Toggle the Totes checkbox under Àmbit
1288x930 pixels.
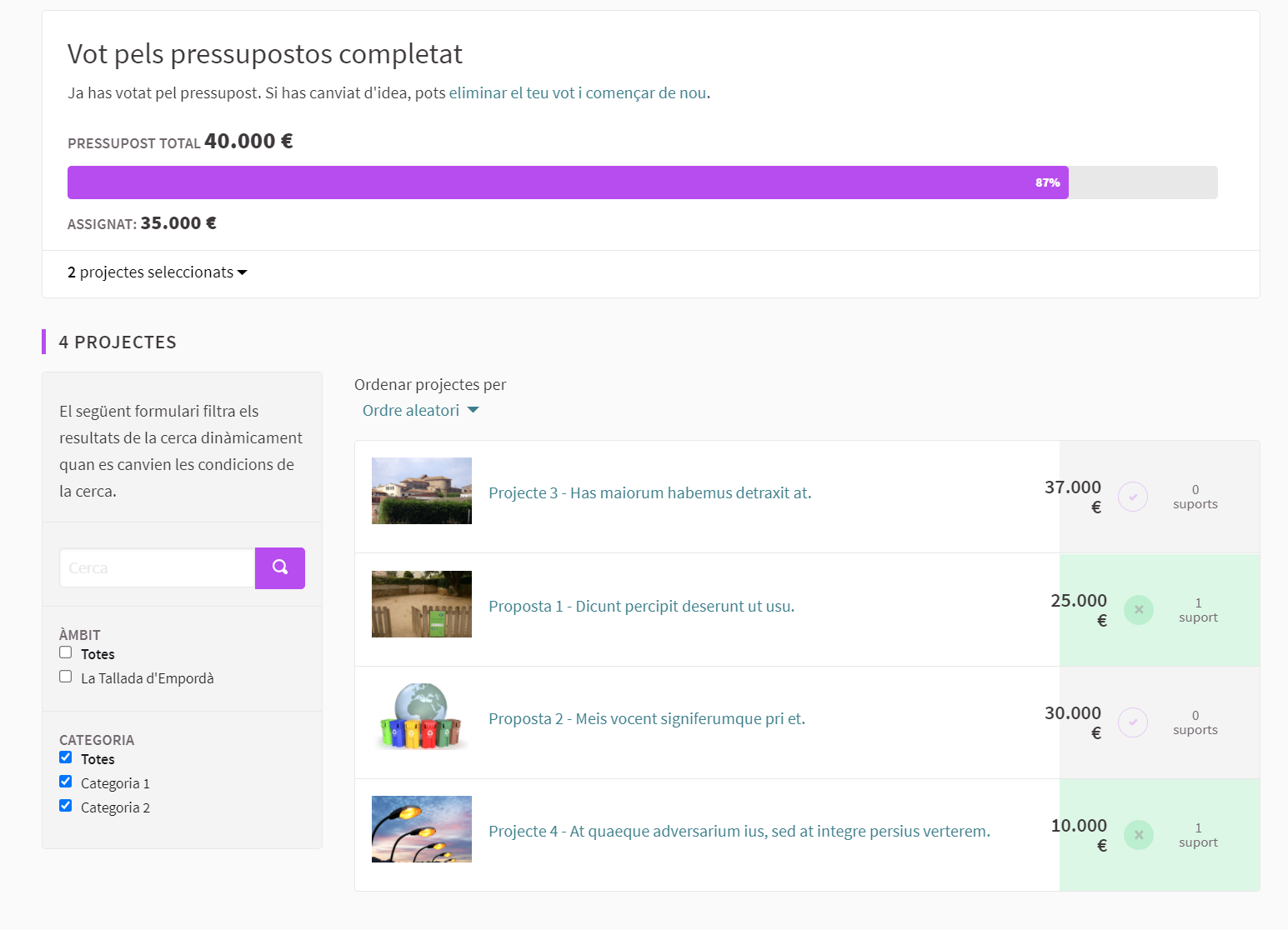click(66, 652)
